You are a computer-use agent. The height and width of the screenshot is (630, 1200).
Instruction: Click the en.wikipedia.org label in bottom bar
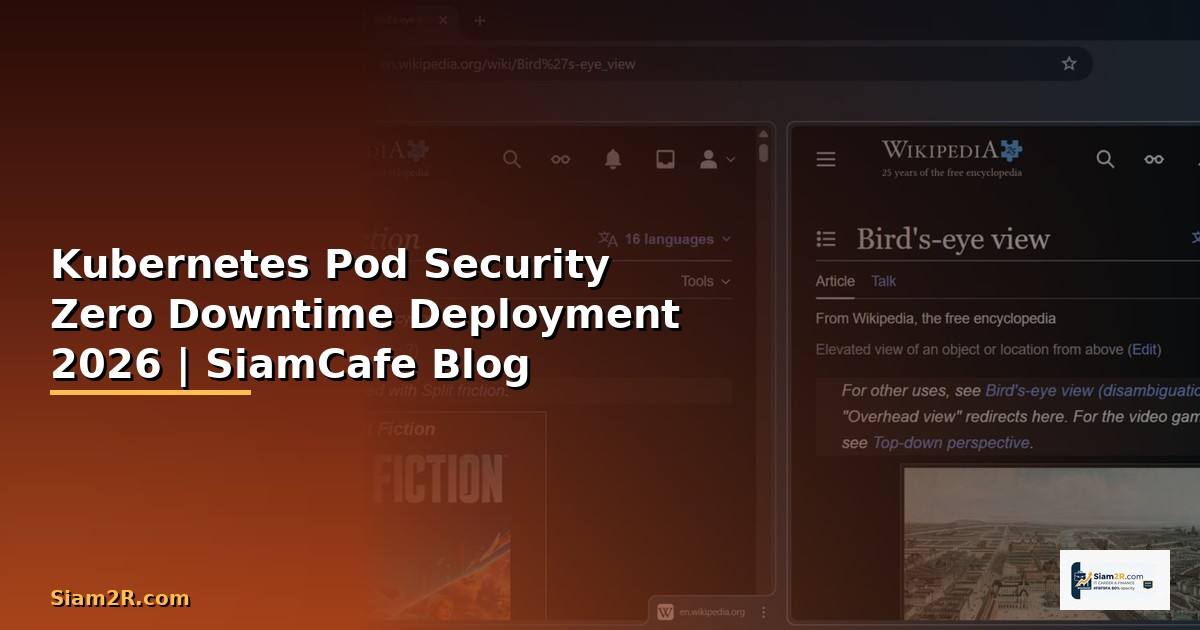point(712,612)
